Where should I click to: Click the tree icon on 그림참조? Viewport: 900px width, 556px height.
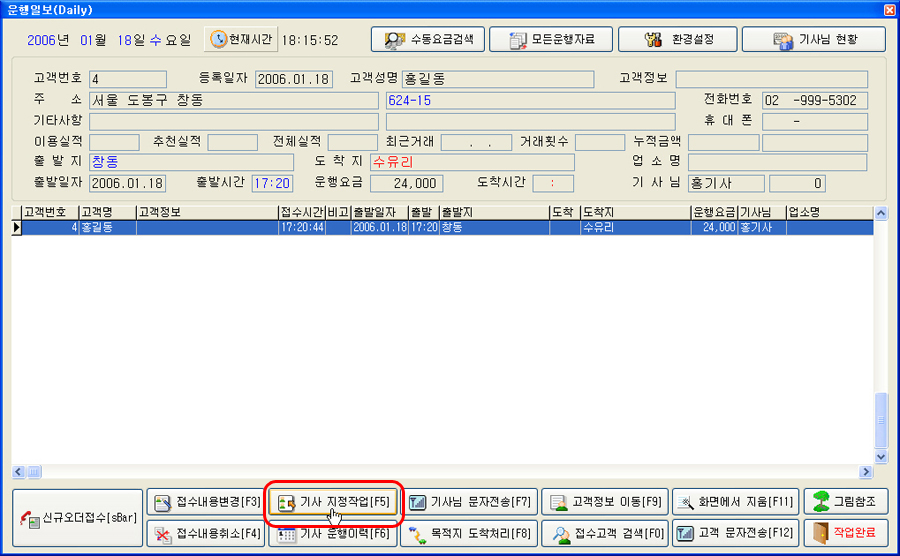[x=821, y=501]
